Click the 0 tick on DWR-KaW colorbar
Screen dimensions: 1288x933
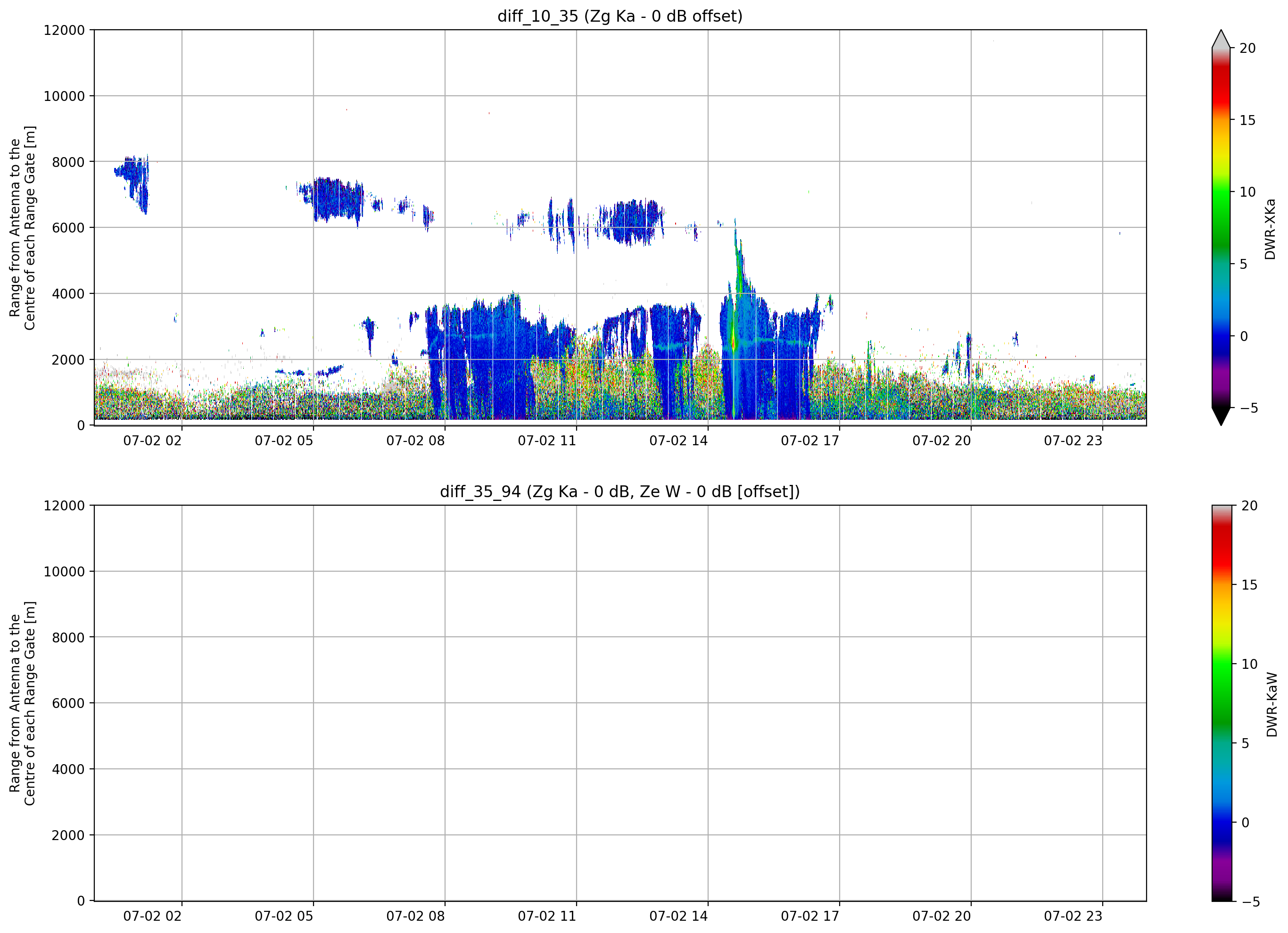(1246, 823)
